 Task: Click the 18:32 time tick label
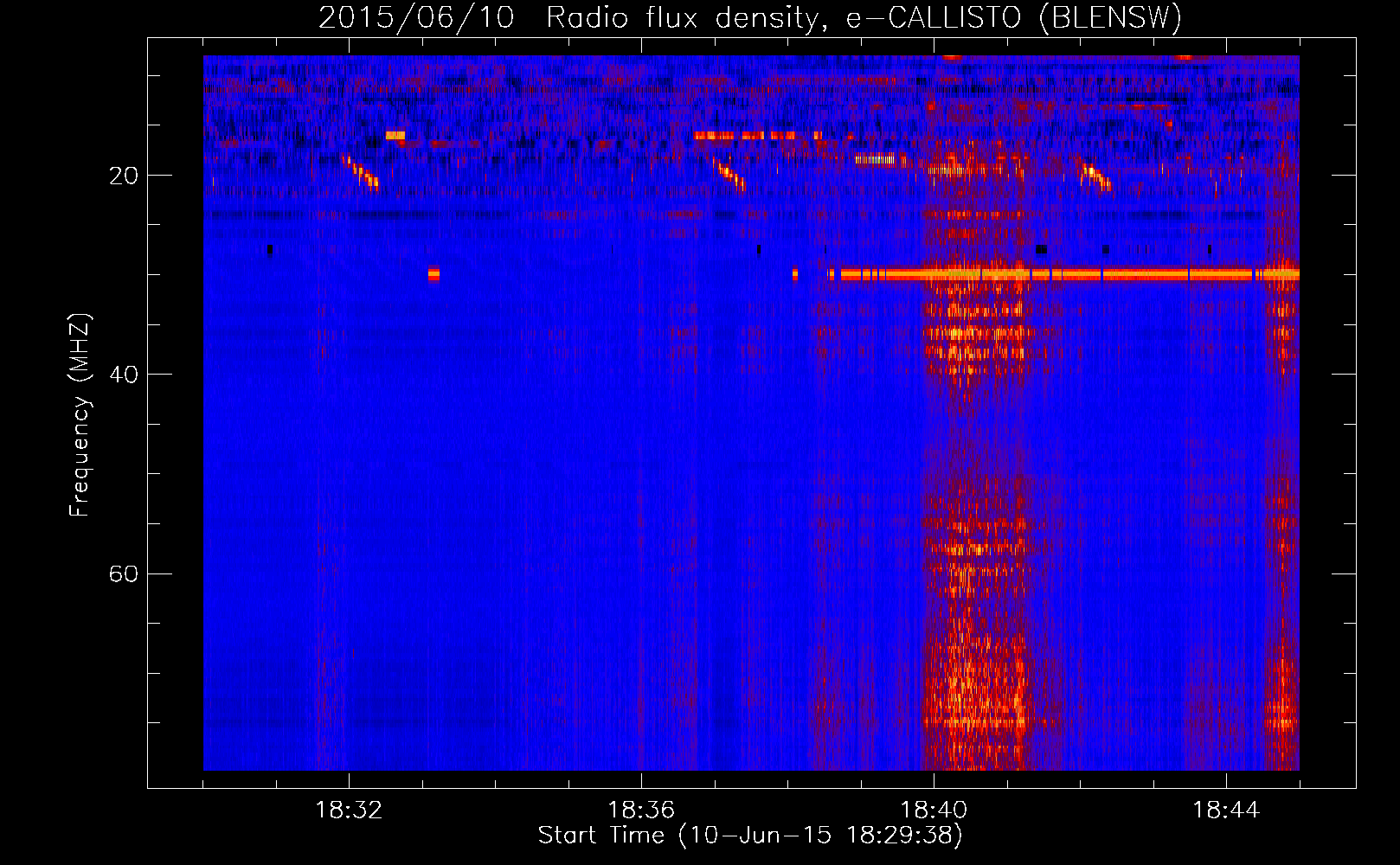[349, 811]
